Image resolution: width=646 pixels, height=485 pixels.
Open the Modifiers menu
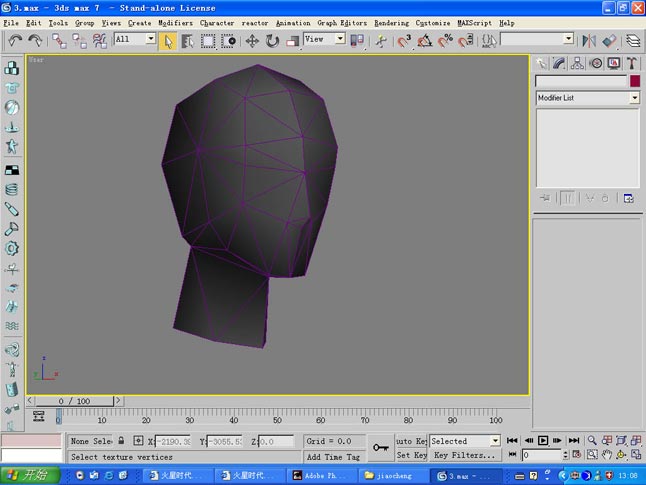(x=176, y=23)
